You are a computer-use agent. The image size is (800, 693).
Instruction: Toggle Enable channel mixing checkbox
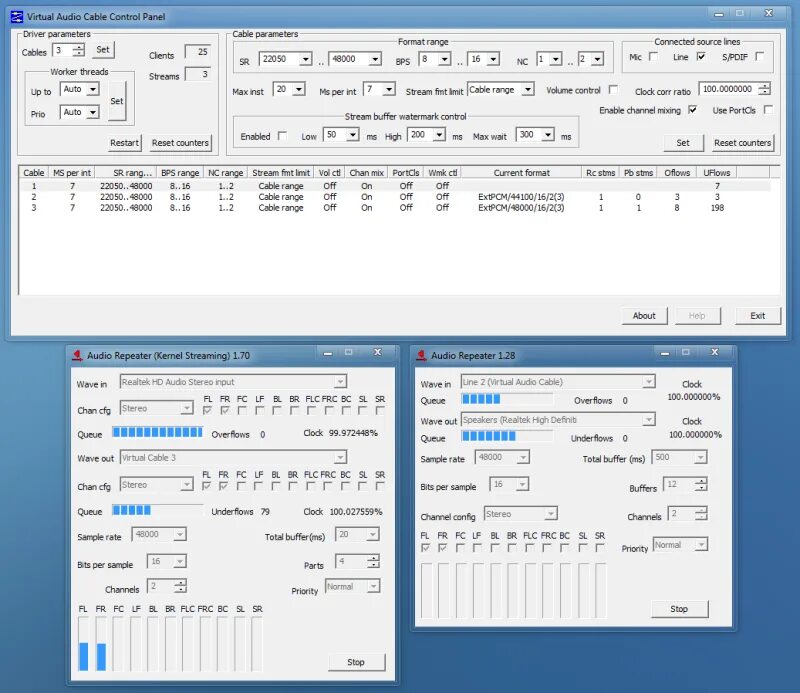(x=692, y=110)
